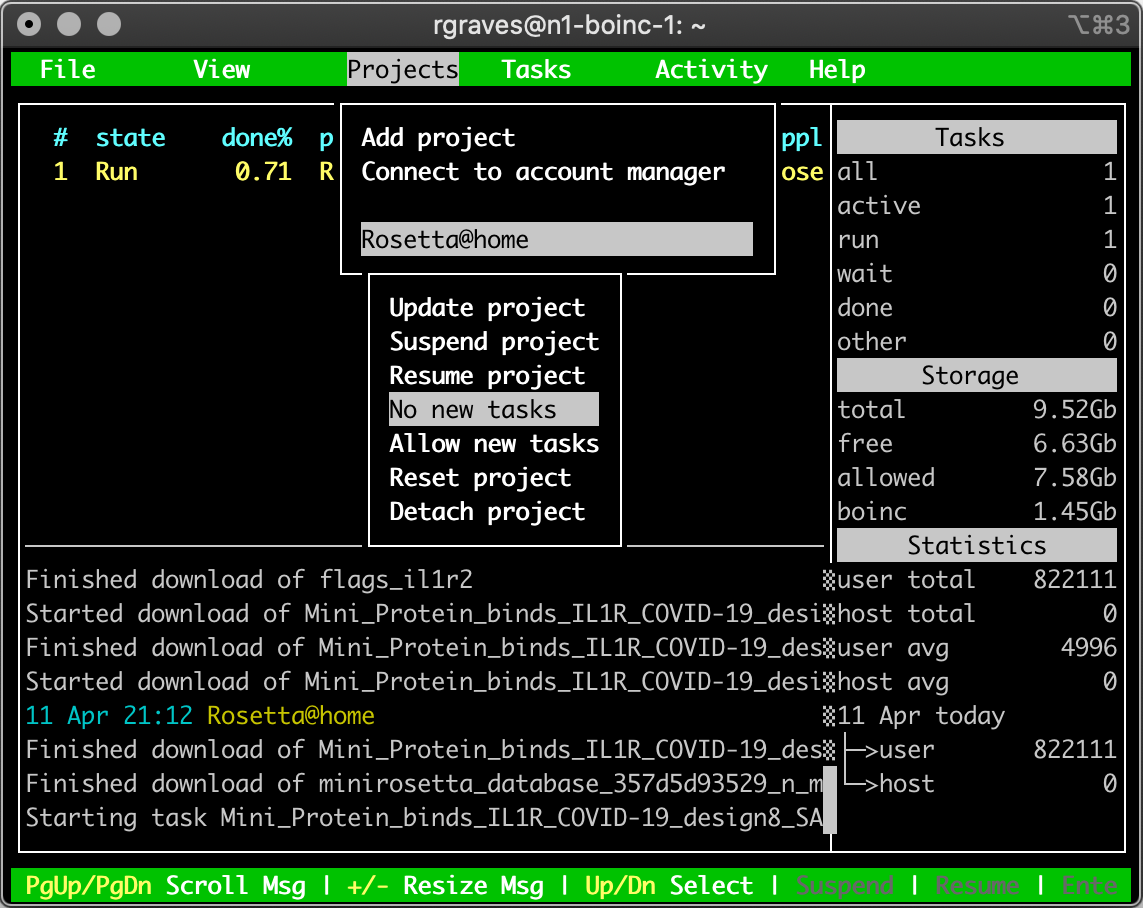The width and height of the screenshot is (1143, 908).
Task: Expand the Rosetta@home project entry
Action: (556, 240)
